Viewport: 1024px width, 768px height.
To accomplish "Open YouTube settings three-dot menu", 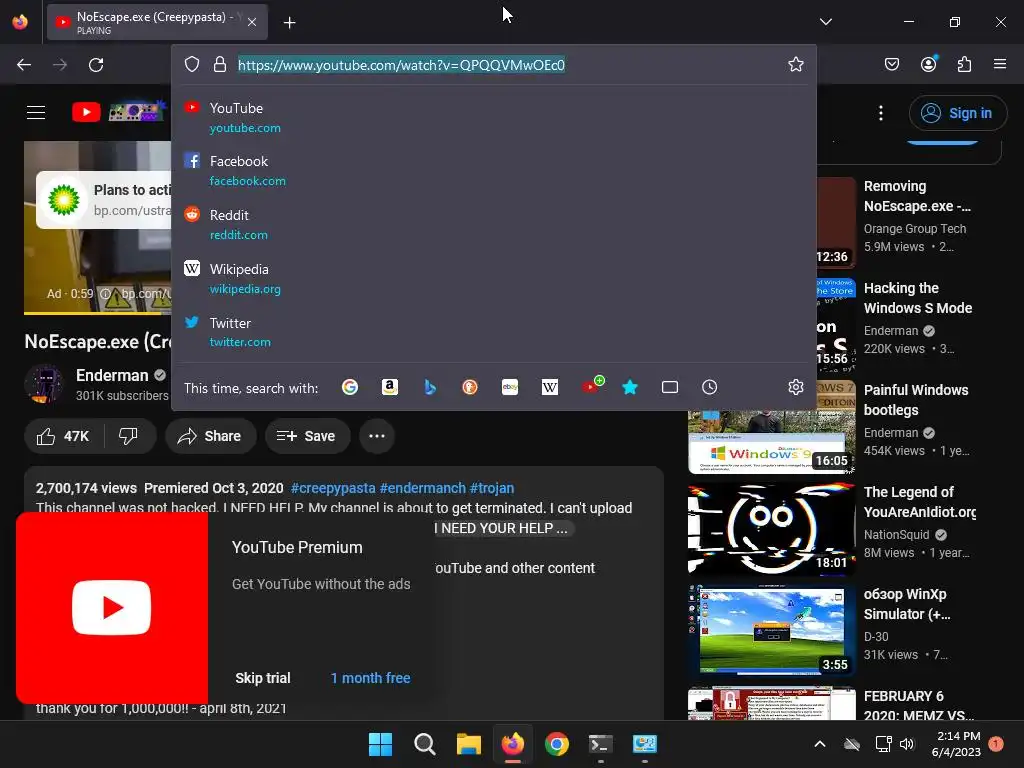I will 880,113.
